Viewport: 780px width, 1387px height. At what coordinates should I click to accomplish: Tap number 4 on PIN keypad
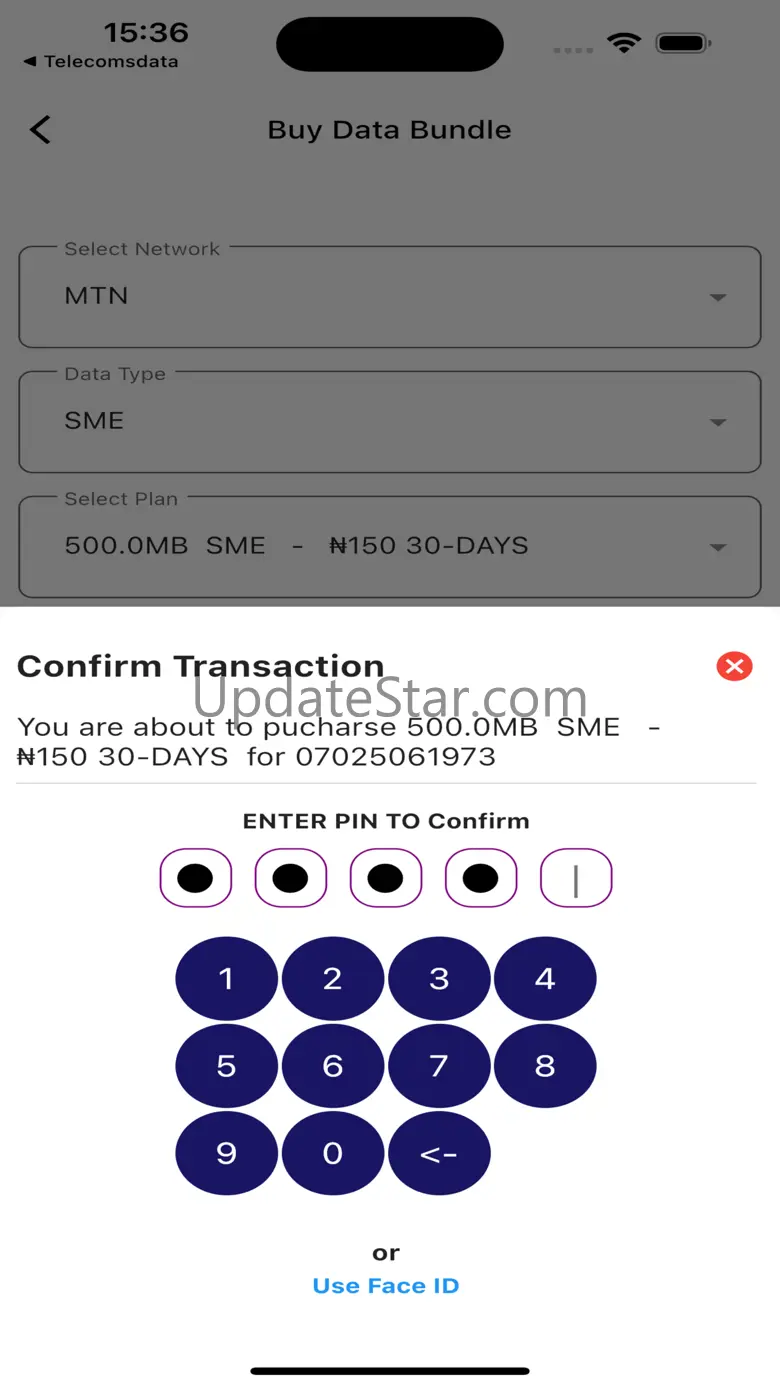(x=545, y=979)
